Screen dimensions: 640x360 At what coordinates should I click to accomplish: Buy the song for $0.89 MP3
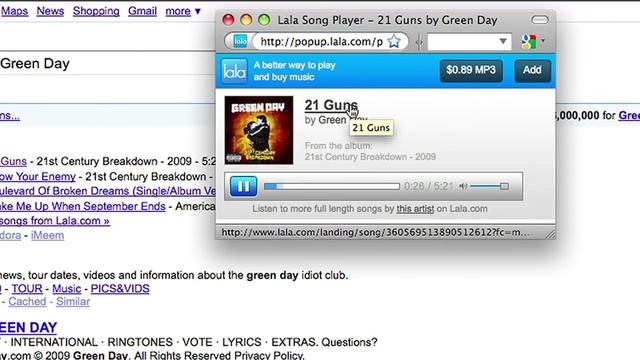[471, 70]
